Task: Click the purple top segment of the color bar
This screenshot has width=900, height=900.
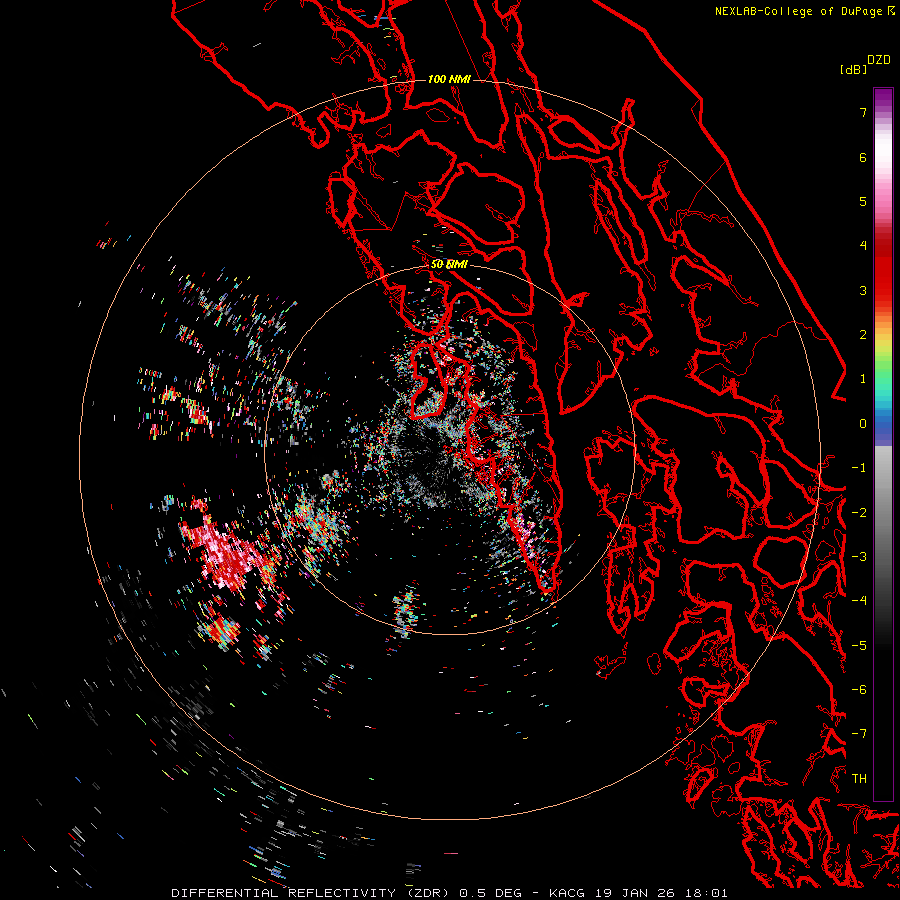Action: 883,98
